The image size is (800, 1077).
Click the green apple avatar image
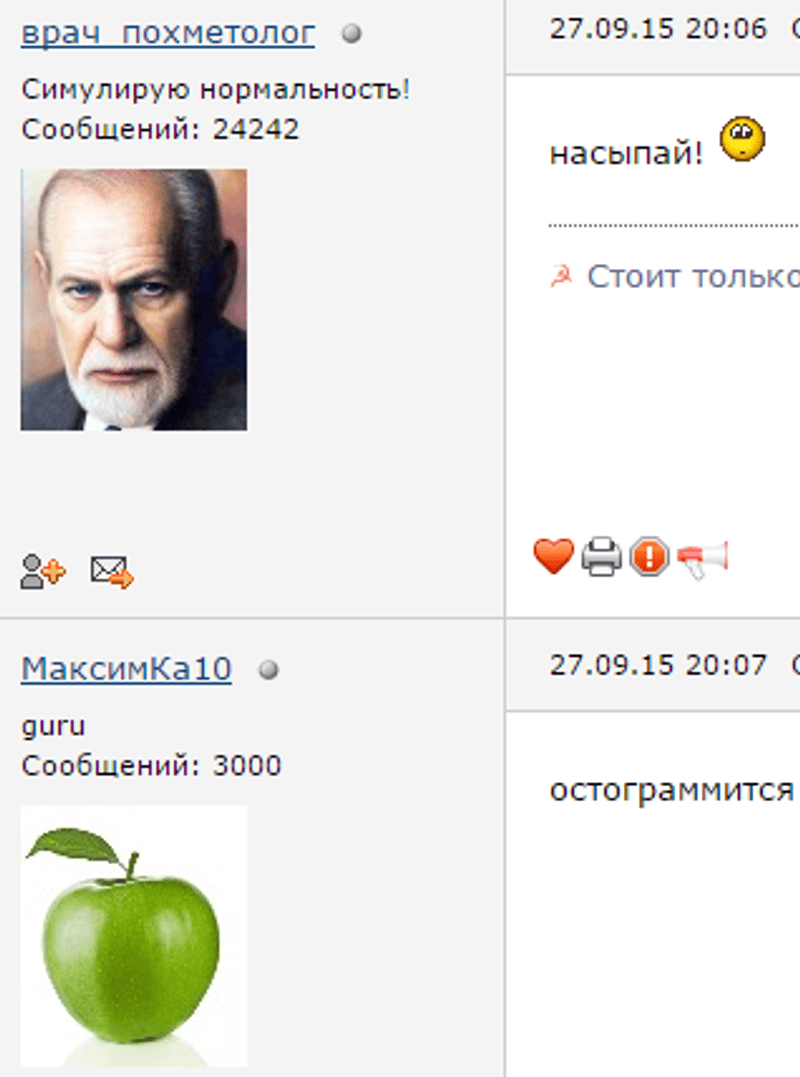(x=134, y=936)
